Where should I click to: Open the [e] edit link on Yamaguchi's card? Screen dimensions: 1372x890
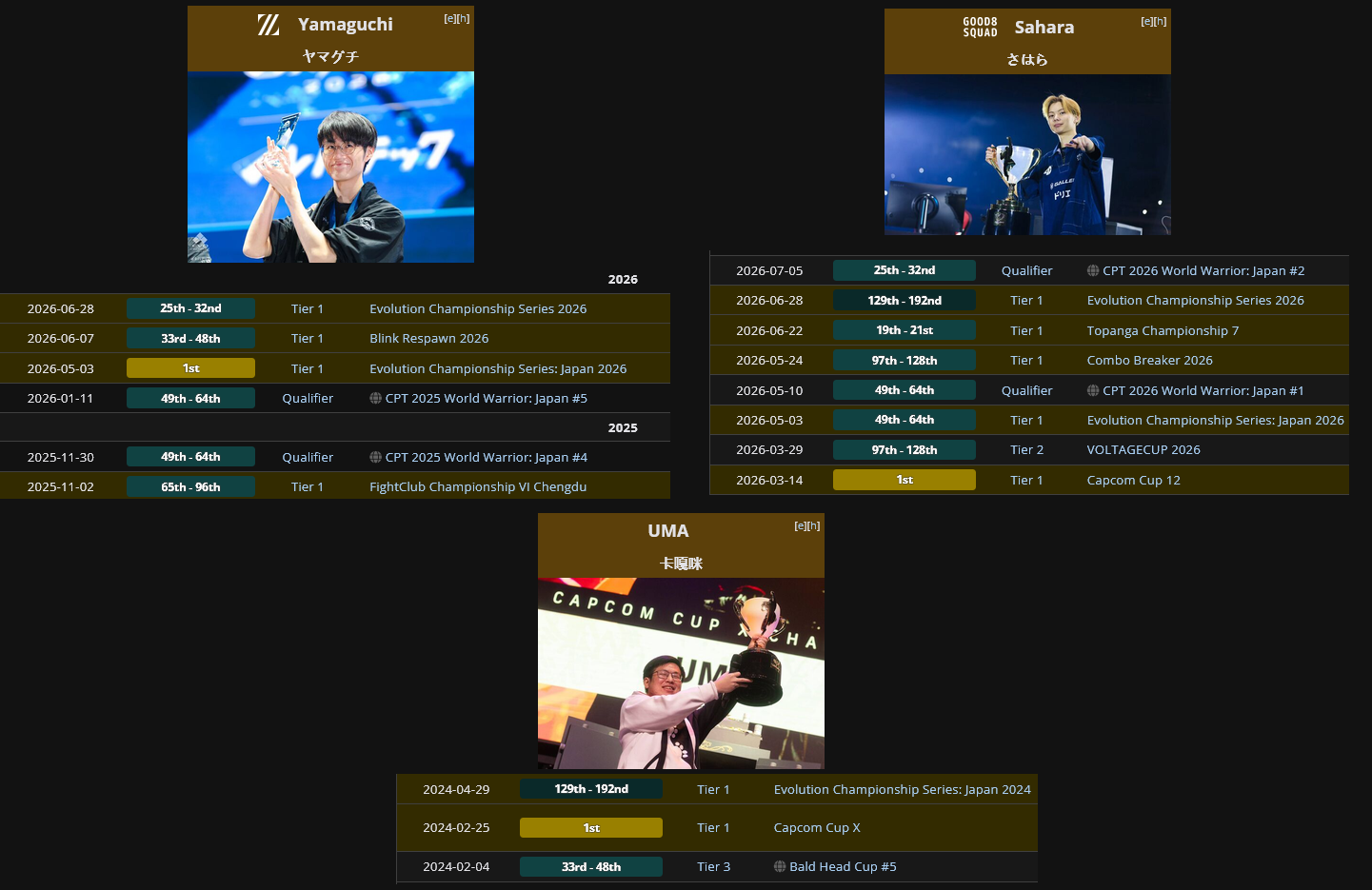450,19
